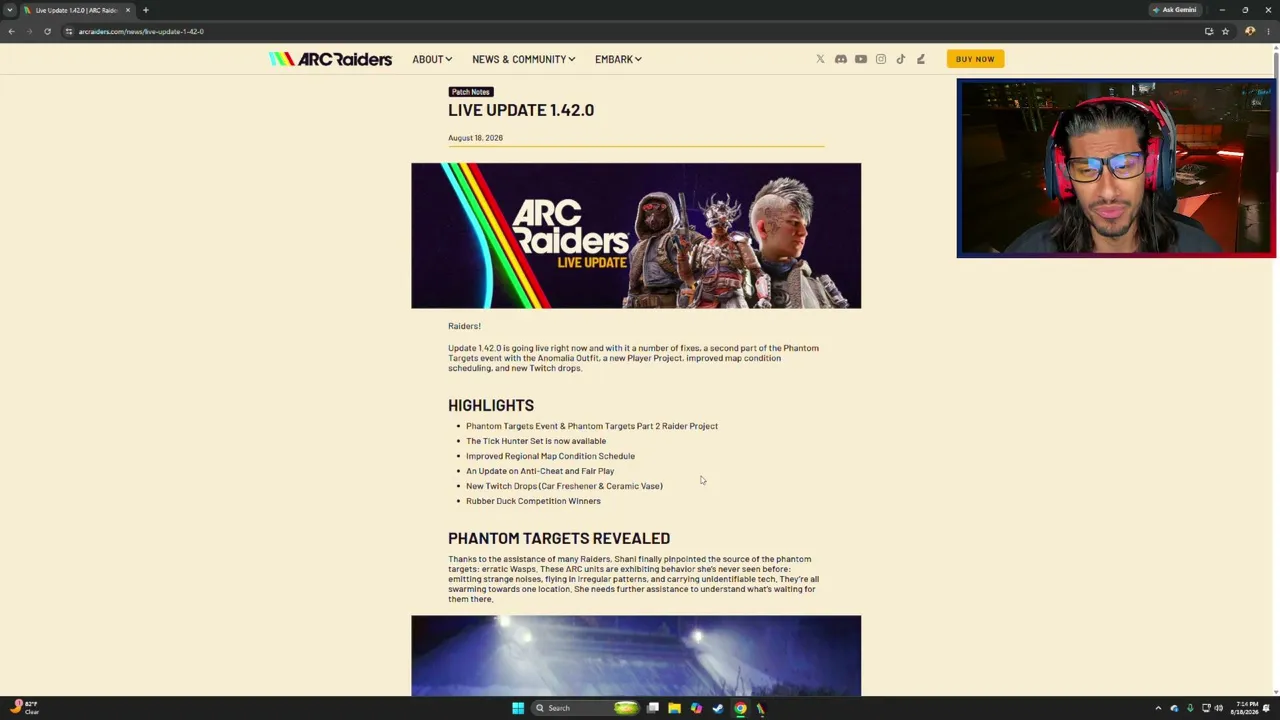Viewport: 1280px width, 720px height.
Task: Click the August 18, 2026 date
Action: click(x=475, y=138)
